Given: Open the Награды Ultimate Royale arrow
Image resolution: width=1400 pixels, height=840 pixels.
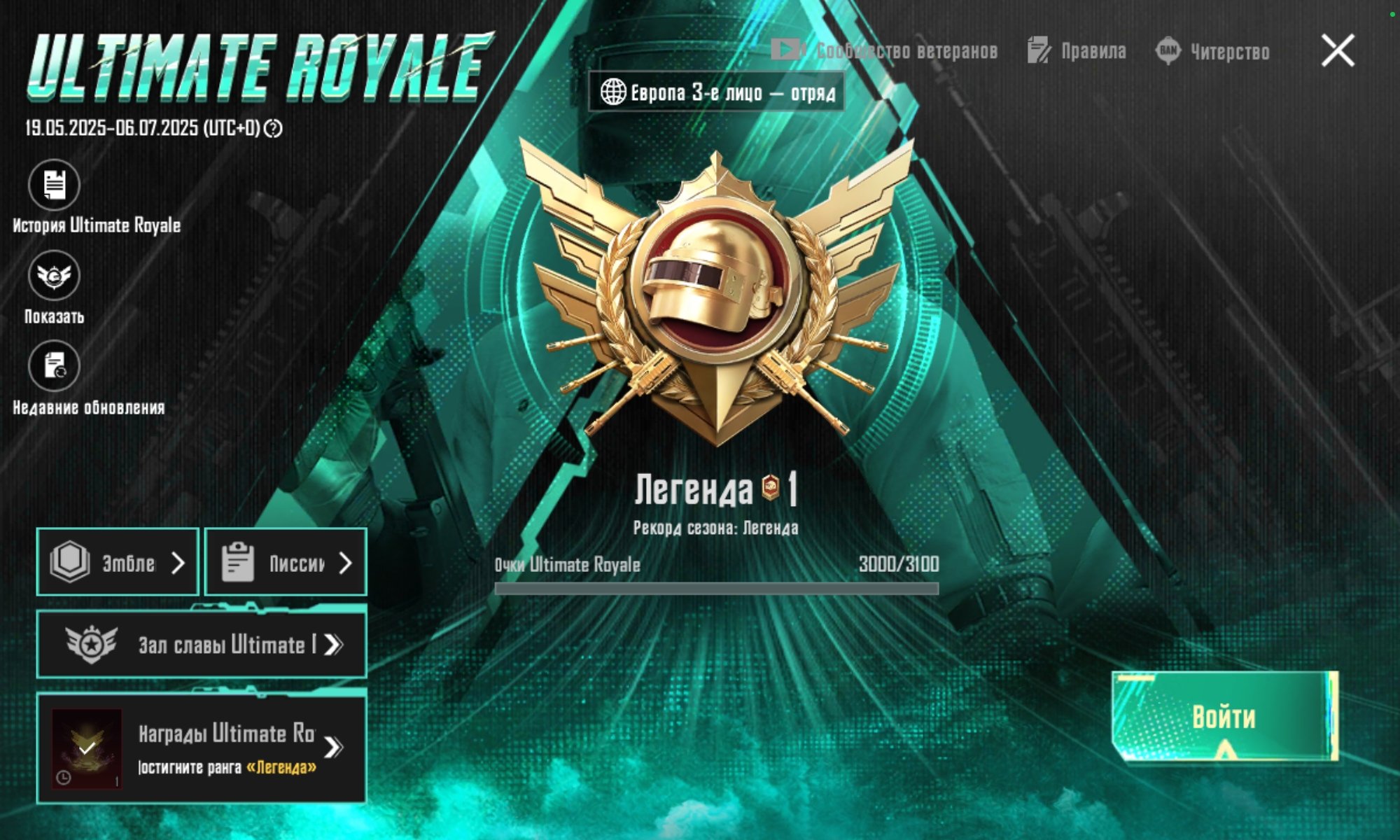Looking at the screenshot, I should [x=334, y=747].
